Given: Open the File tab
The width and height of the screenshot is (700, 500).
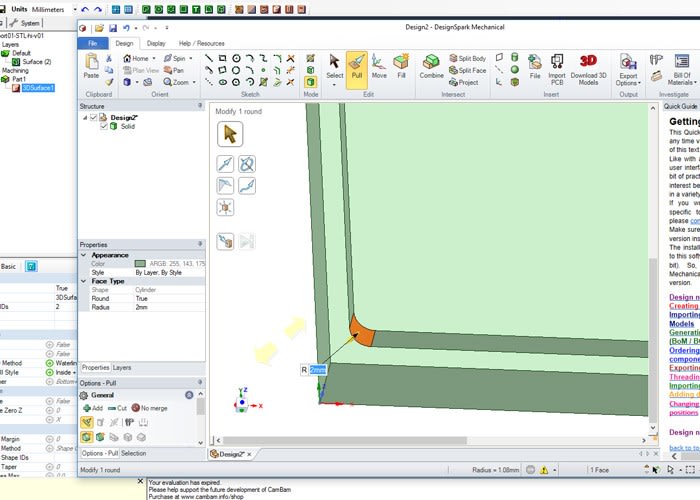Looking at the screenshot, I should pos(93,43).
